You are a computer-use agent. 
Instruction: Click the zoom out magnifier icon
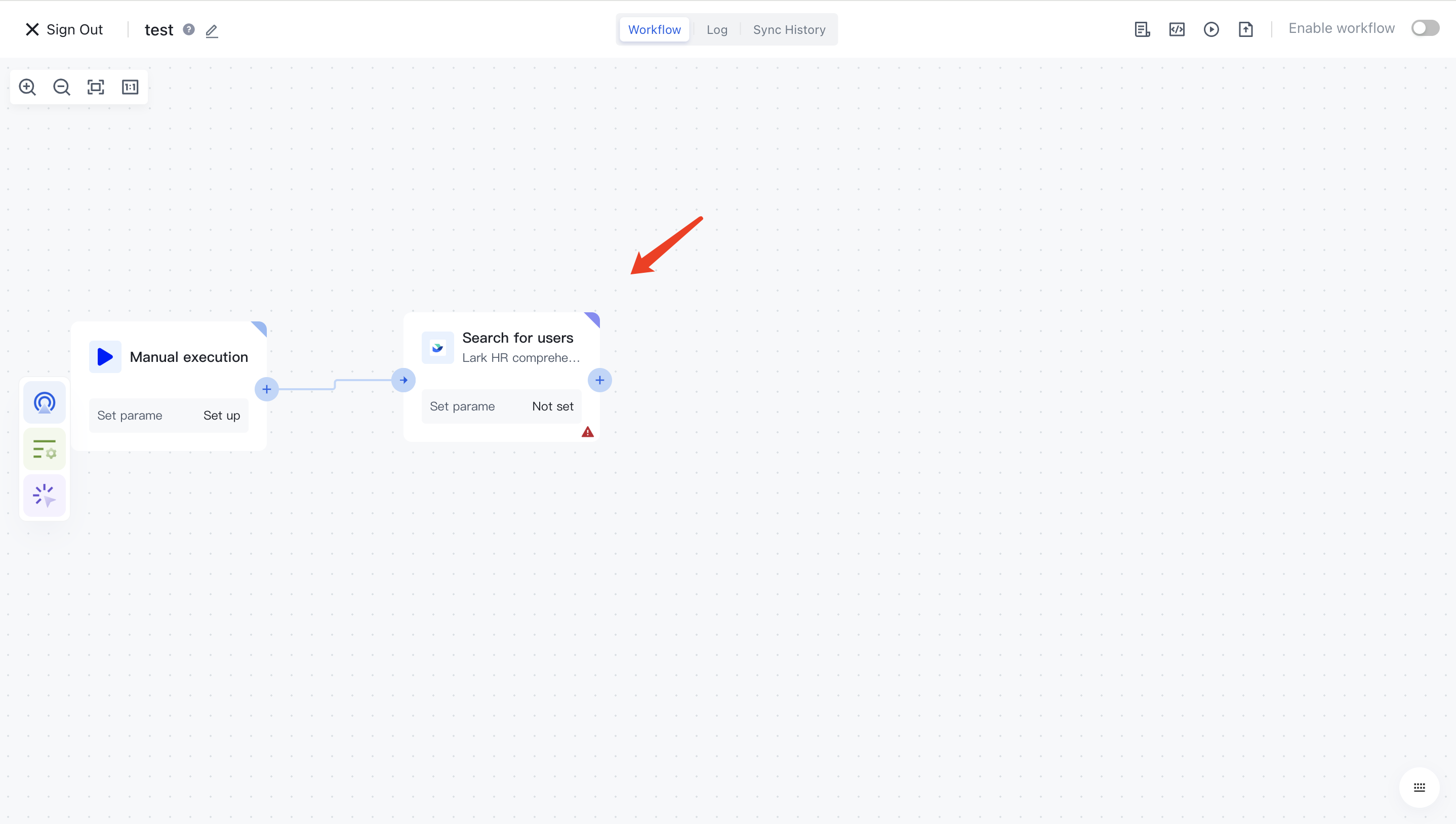(62, 87)
